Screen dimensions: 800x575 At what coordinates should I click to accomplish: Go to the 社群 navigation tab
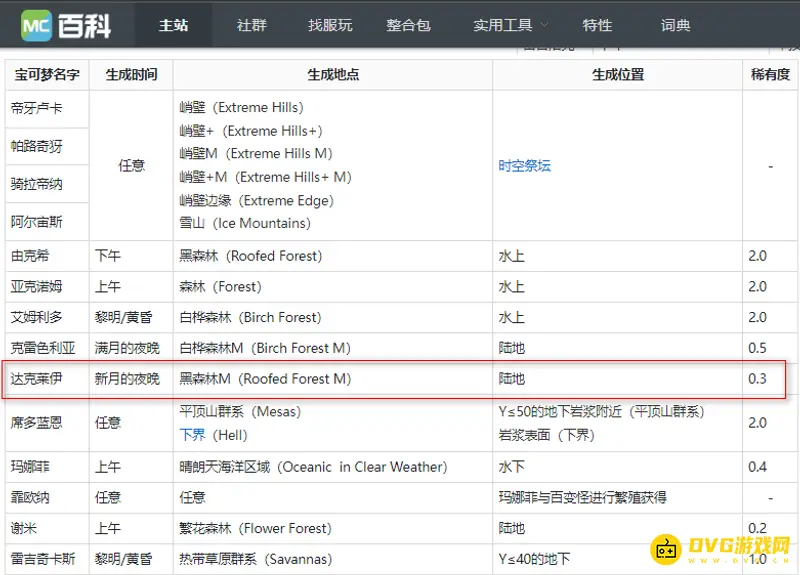pos(252,25)
